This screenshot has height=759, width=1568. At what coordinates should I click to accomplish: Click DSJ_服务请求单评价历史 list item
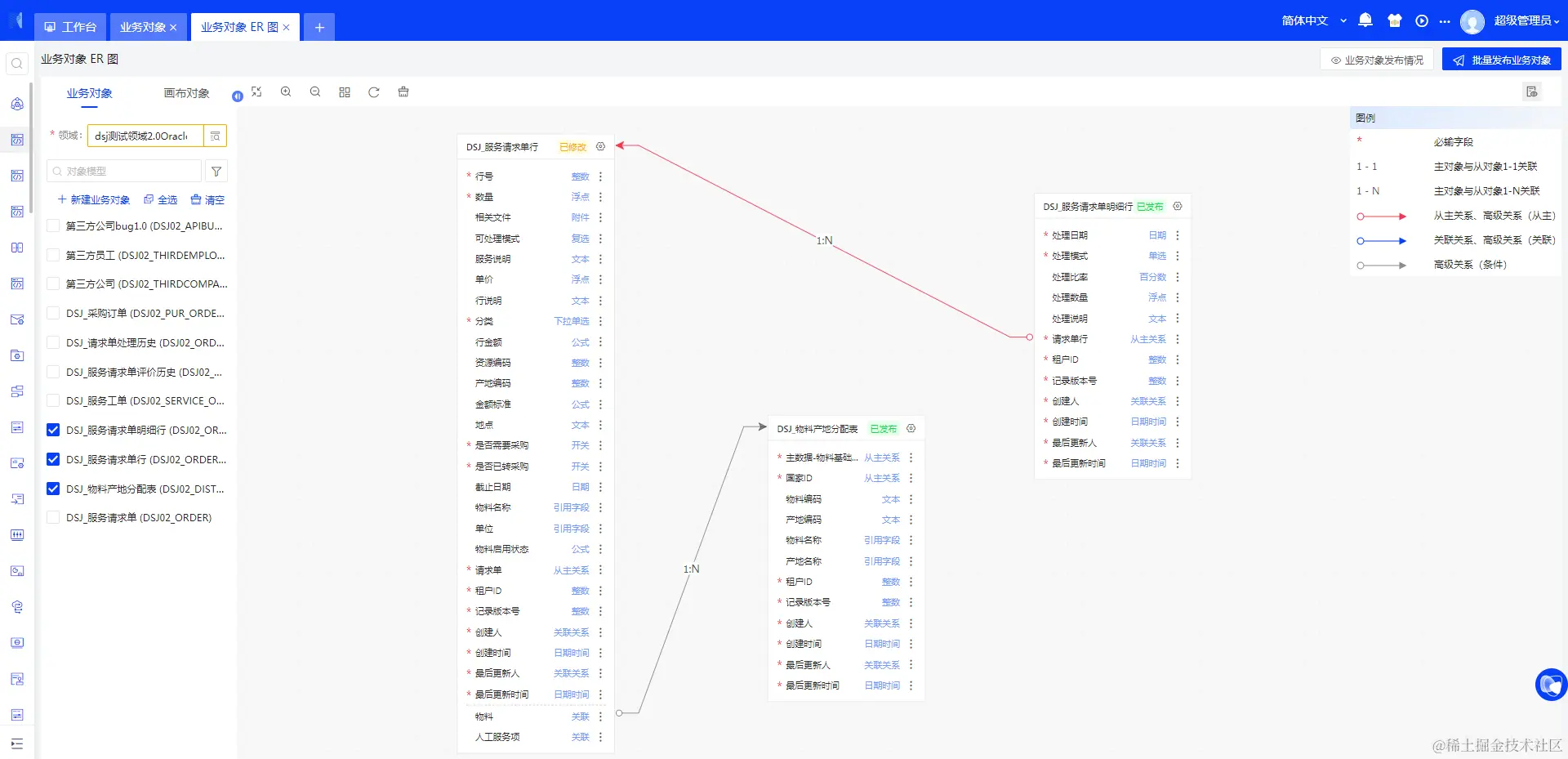(x=144, y=372)
